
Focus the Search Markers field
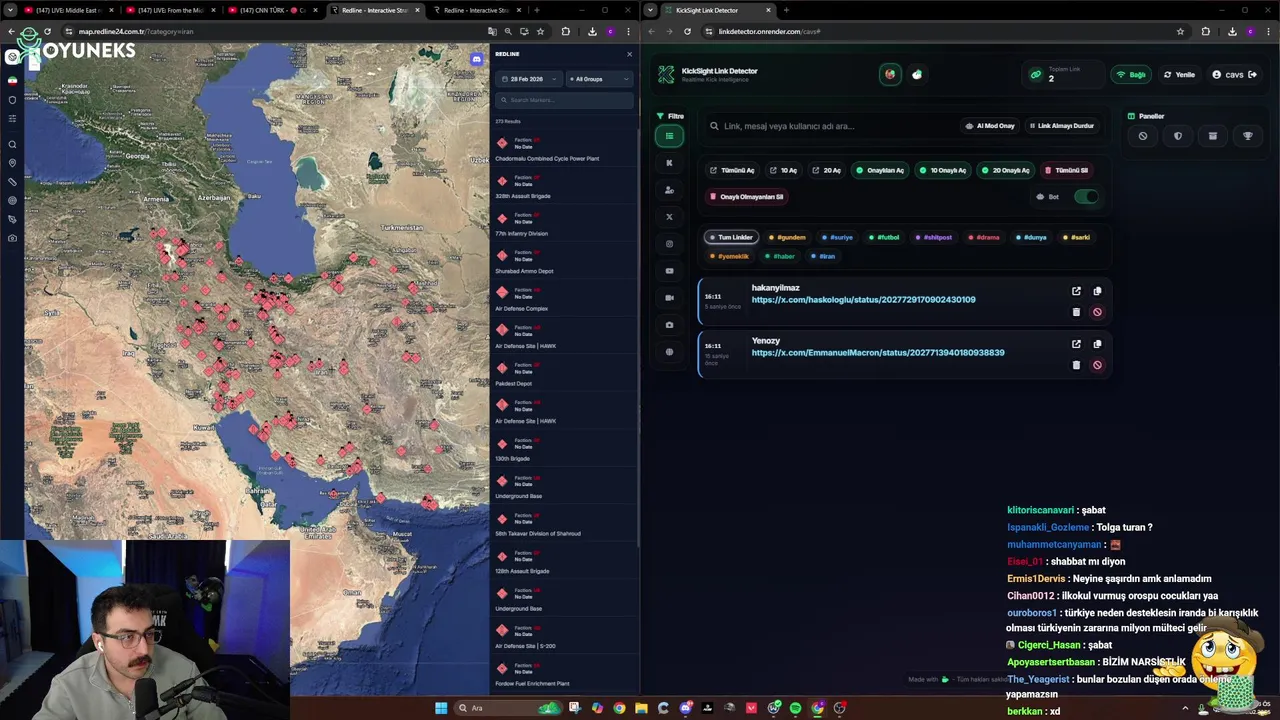click(x=564, y=100)
